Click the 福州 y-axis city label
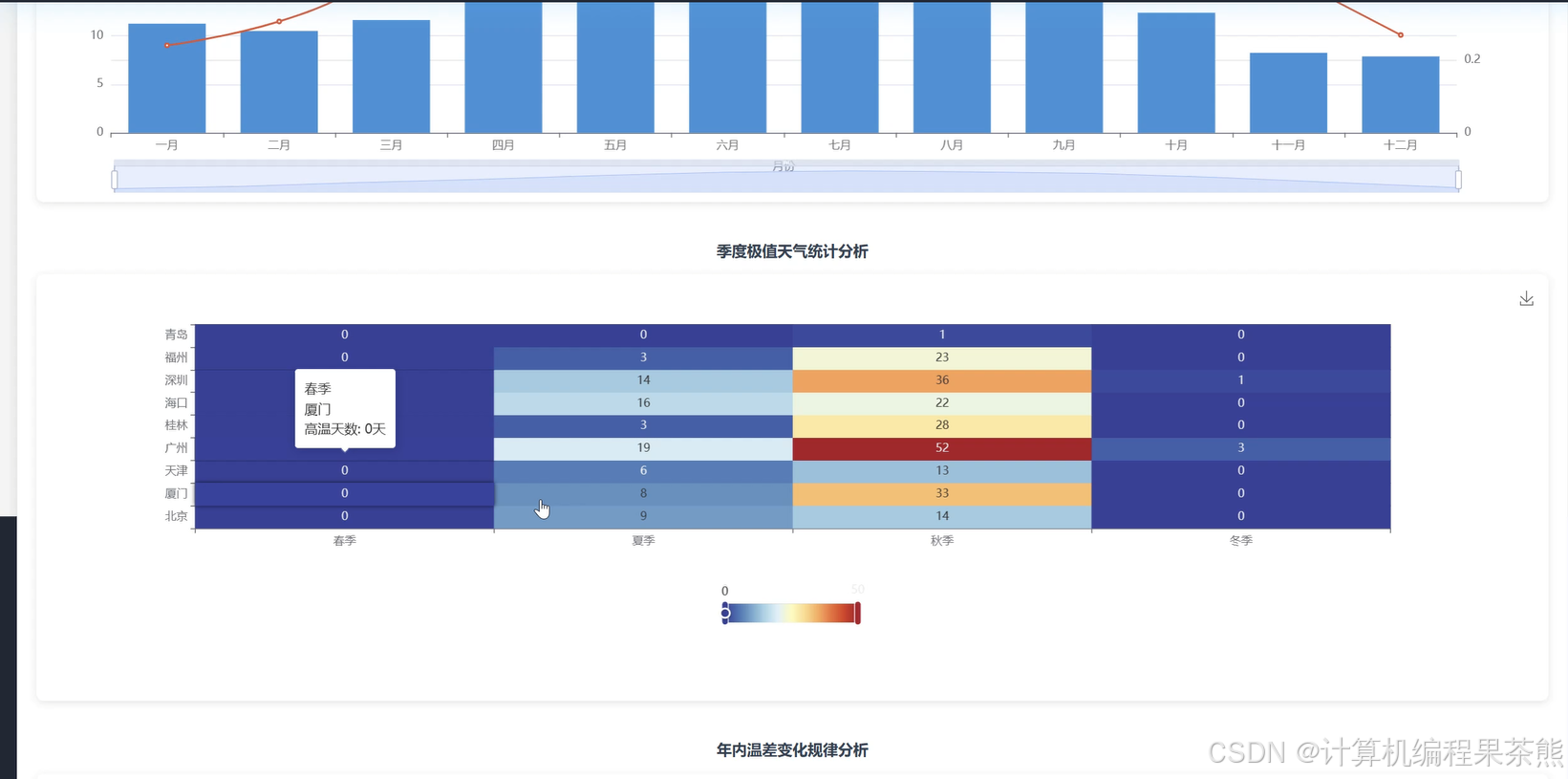Viewport: 1568px width, 779px height. pos(176,357)
